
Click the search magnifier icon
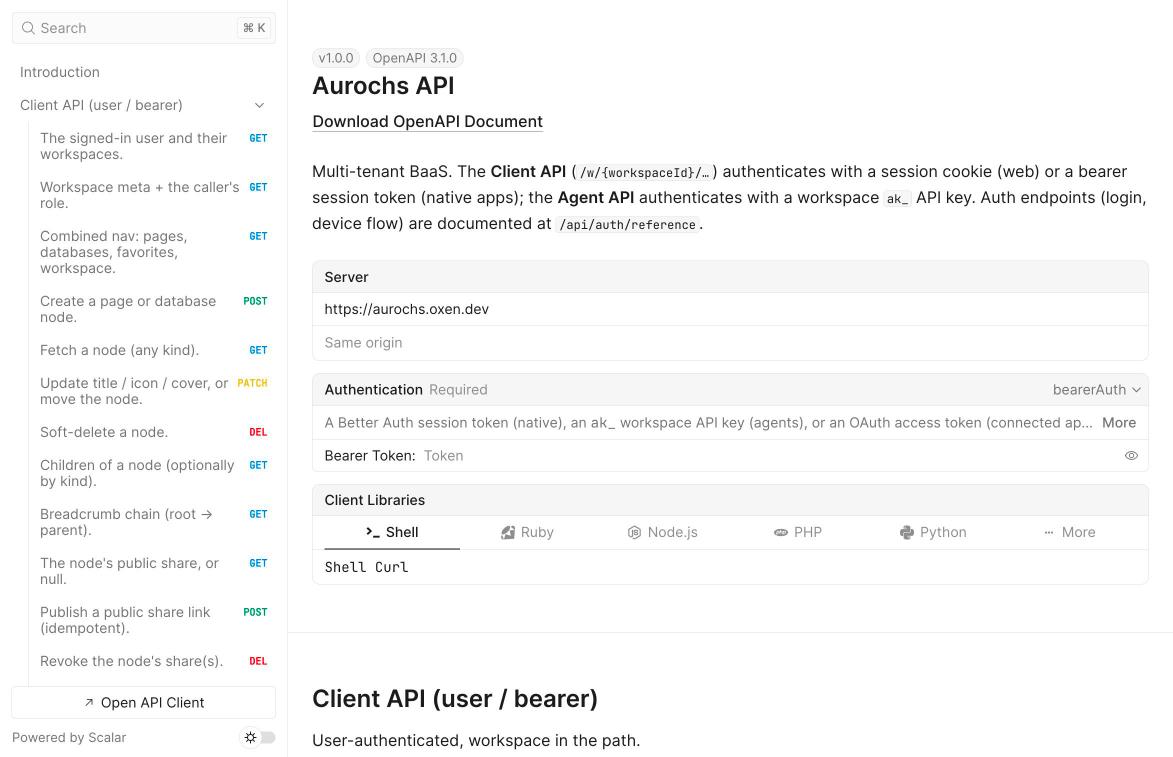click(28, 28)
